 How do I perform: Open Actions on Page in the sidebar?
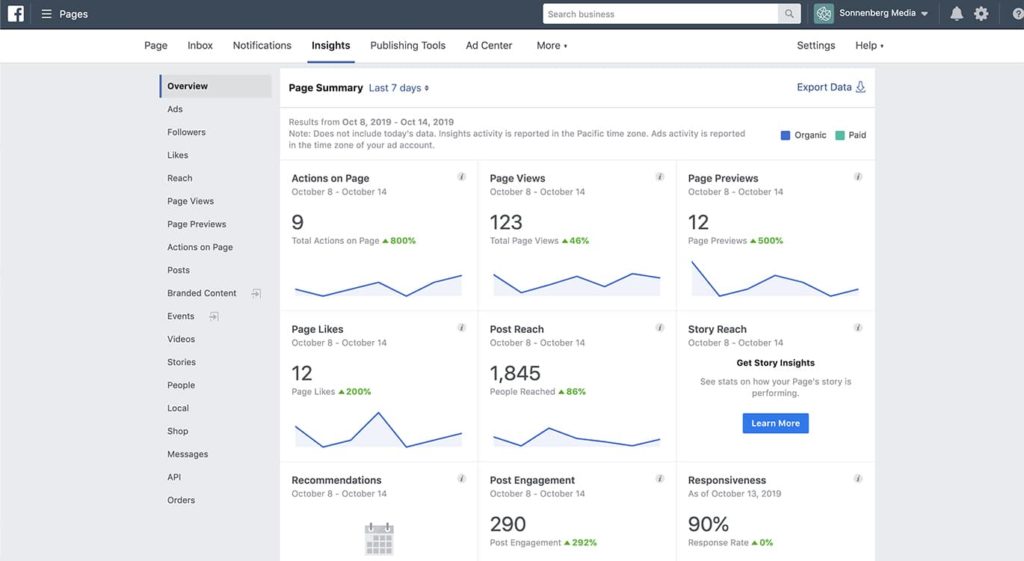[200, 247]
